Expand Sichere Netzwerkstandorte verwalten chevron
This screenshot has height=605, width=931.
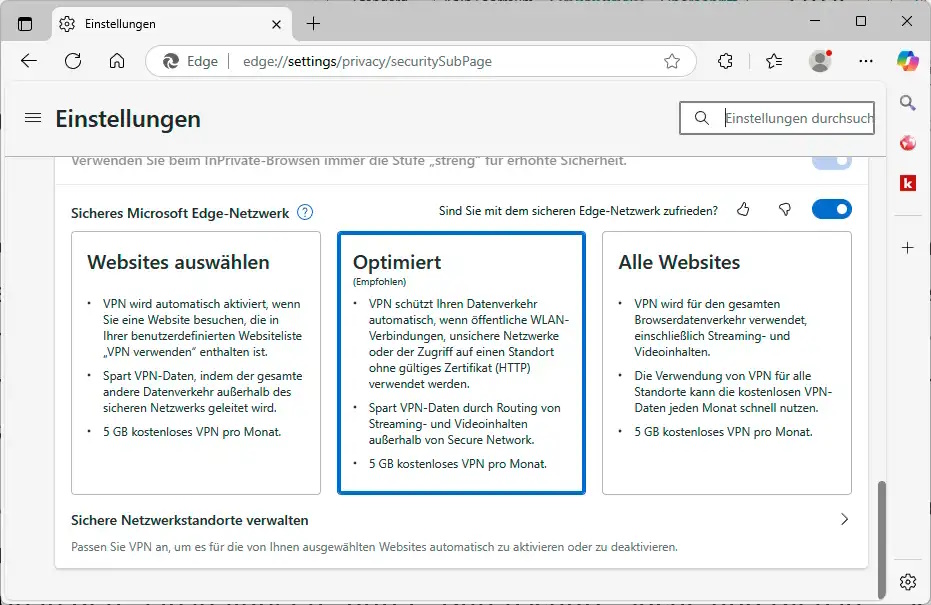(844, 520)
